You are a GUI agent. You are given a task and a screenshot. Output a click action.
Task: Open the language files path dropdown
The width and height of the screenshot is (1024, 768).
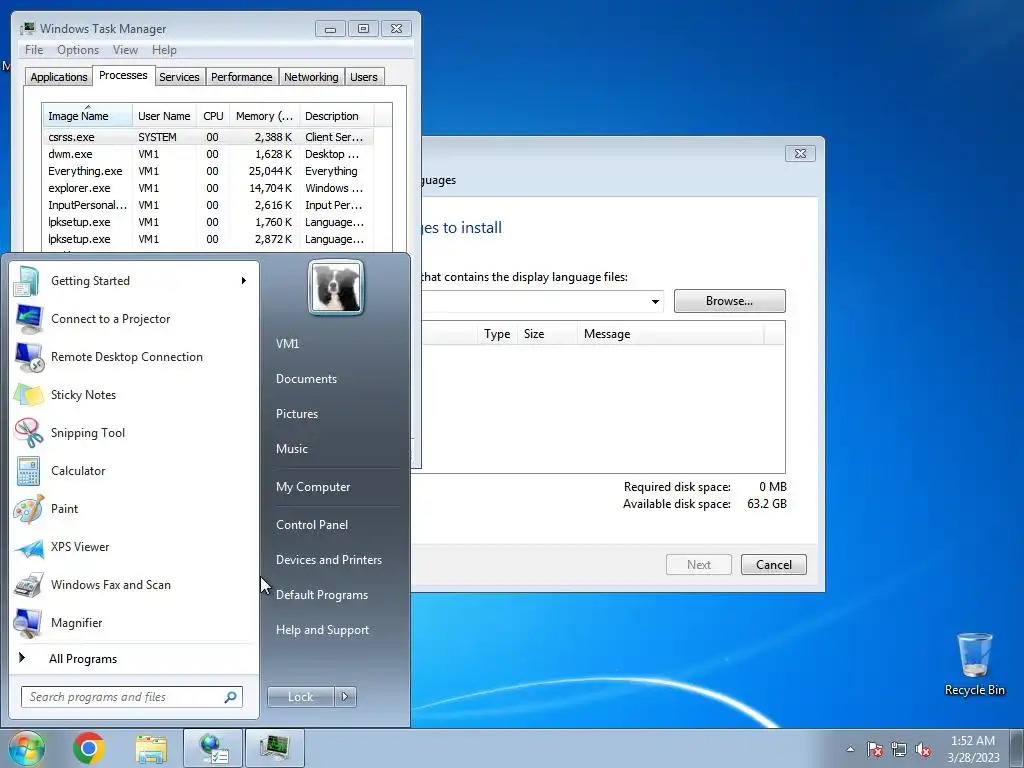(x=654, y=301)
